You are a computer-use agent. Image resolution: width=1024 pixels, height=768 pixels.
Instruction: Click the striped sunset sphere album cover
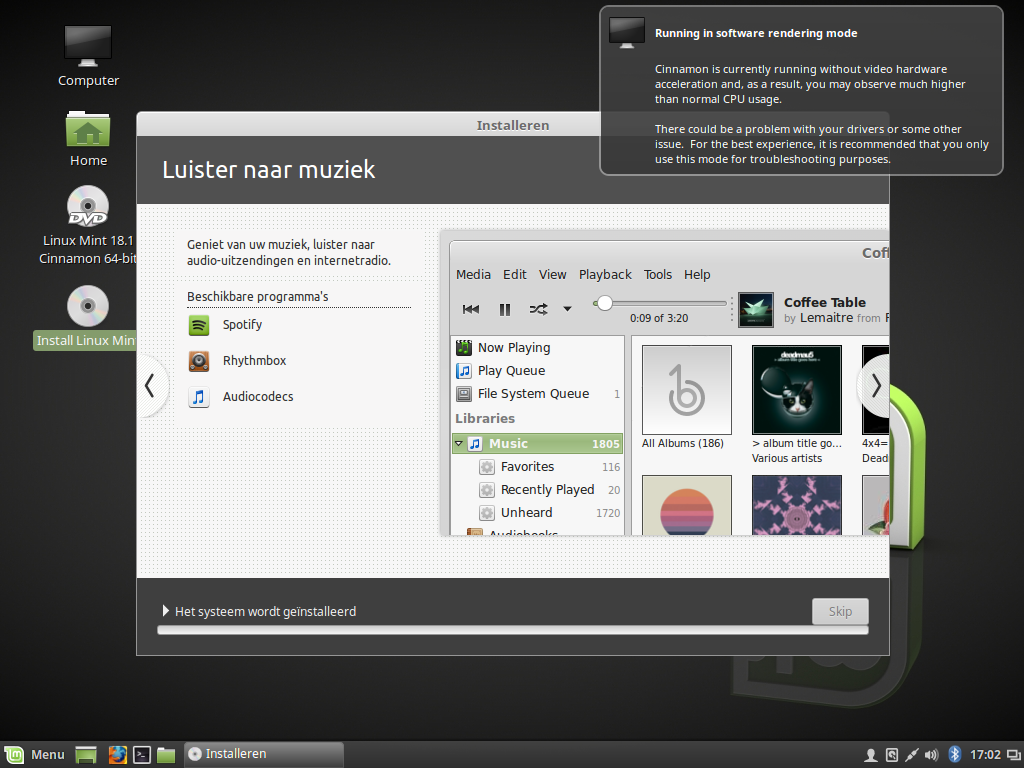686,505
